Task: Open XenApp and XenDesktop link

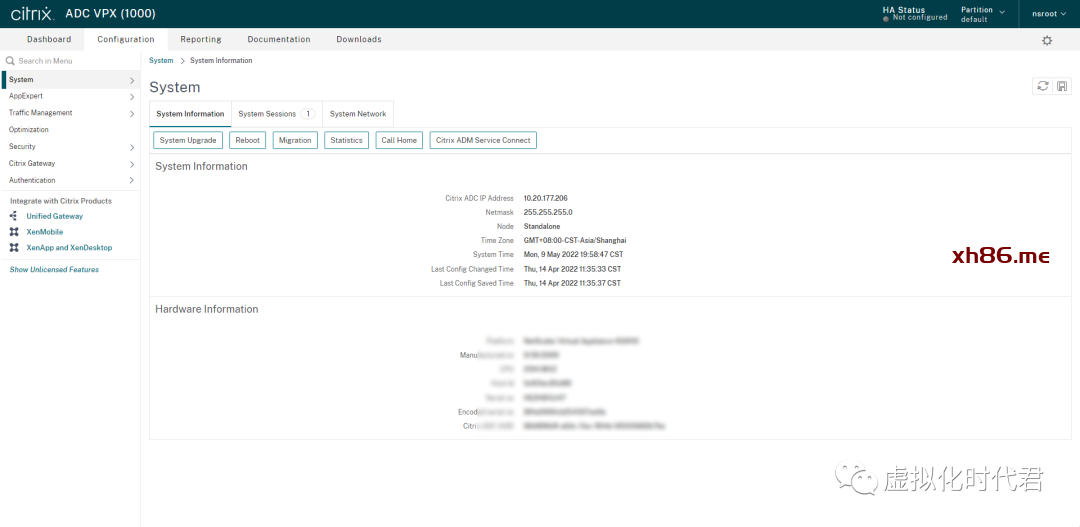Action: (69, 247)
